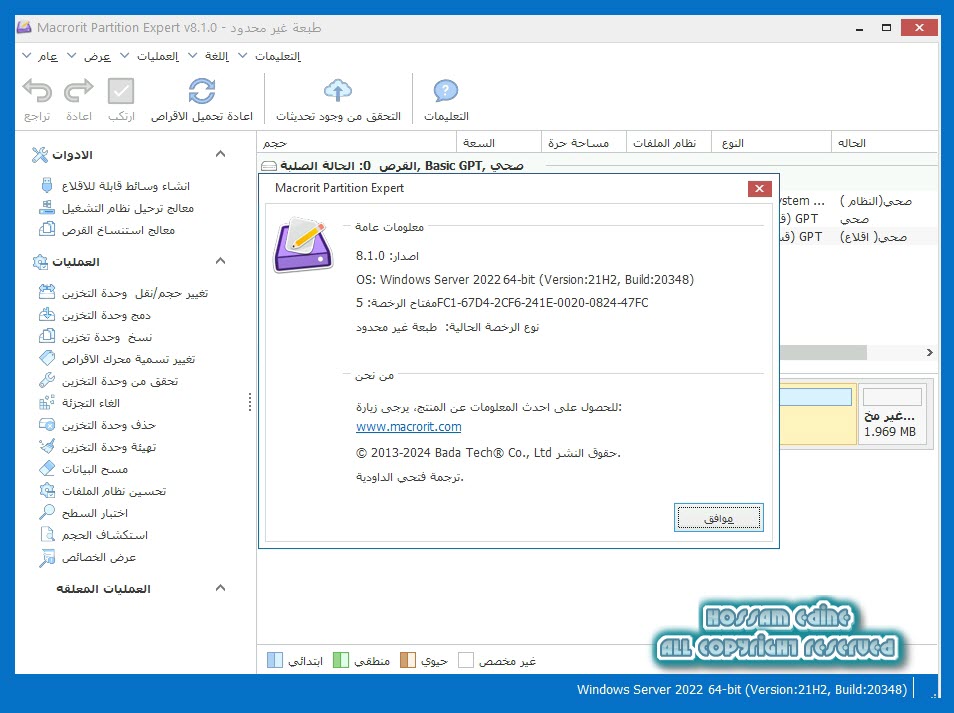Viewport: 954px width, 713px height.
Task: Click the horizontal scrollbar thumb in partition list
Action: [x=823, y=352]
